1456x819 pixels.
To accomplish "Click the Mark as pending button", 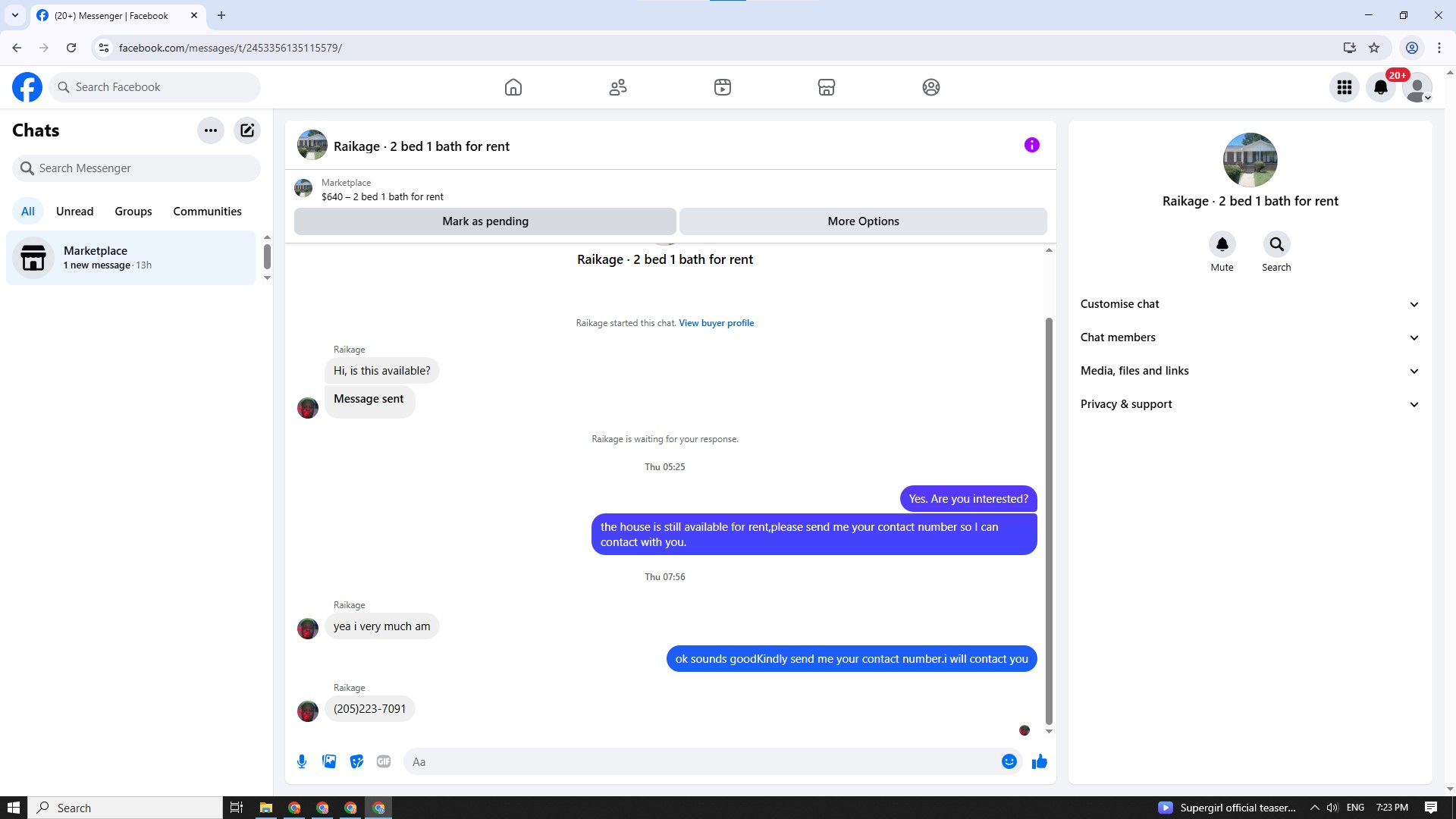I will point(485,221).
